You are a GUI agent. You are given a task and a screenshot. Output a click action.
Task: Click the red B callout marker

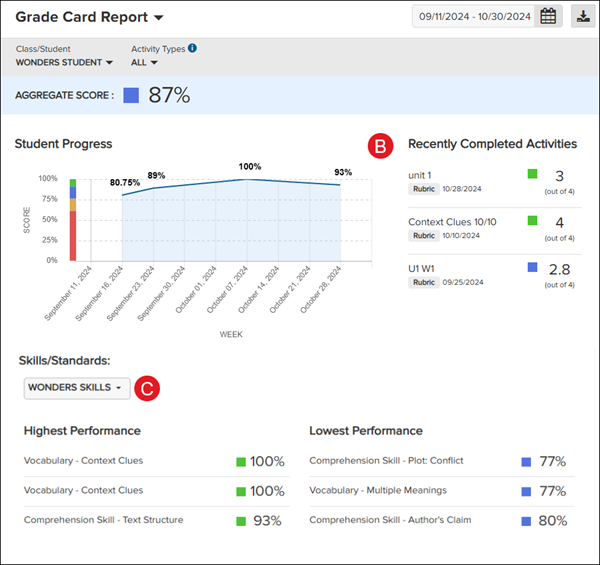(x=379, y=145)
